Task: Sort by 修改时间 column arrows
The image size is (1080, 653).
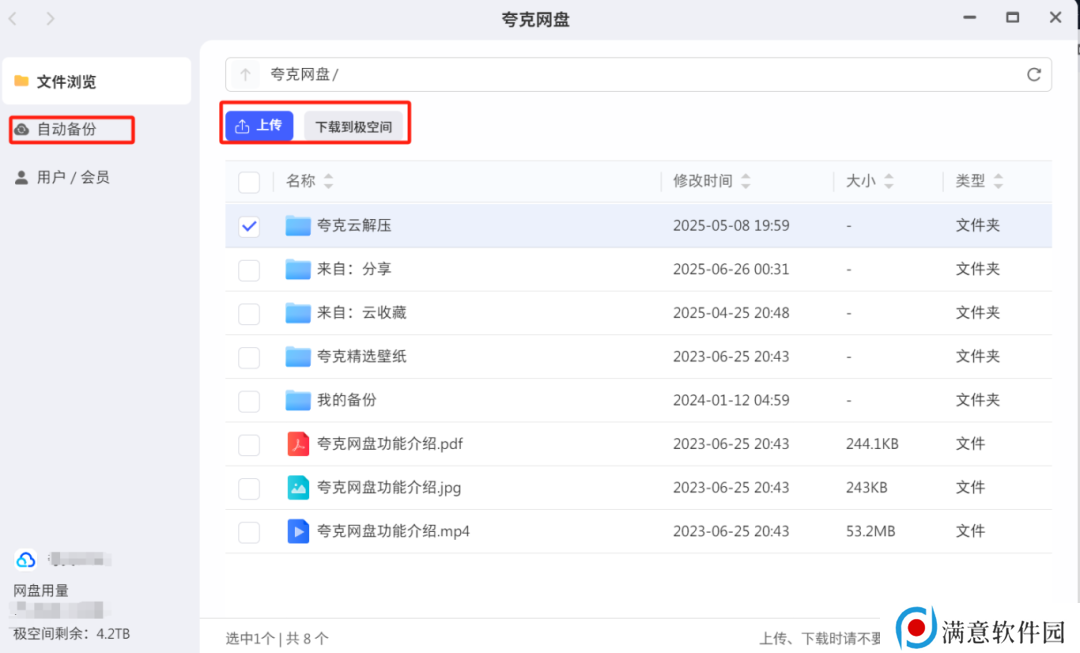Action: 745,181
